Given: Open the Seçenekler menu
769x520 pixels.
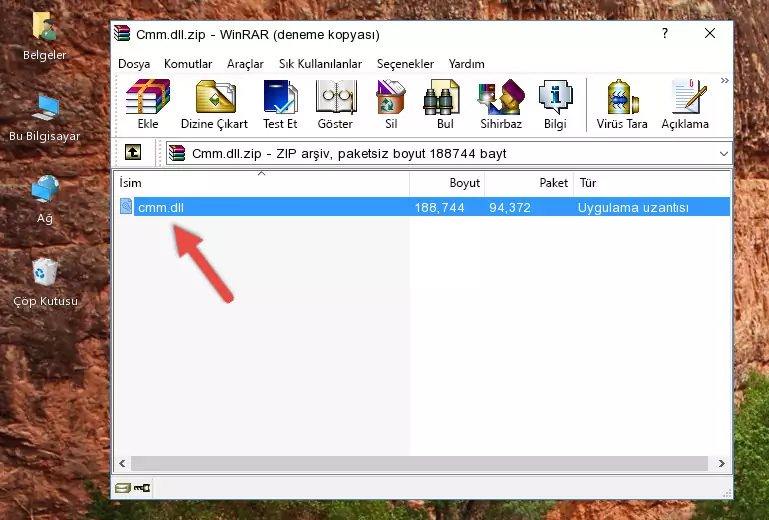Looking at the screenshot, I should (405, 64).
